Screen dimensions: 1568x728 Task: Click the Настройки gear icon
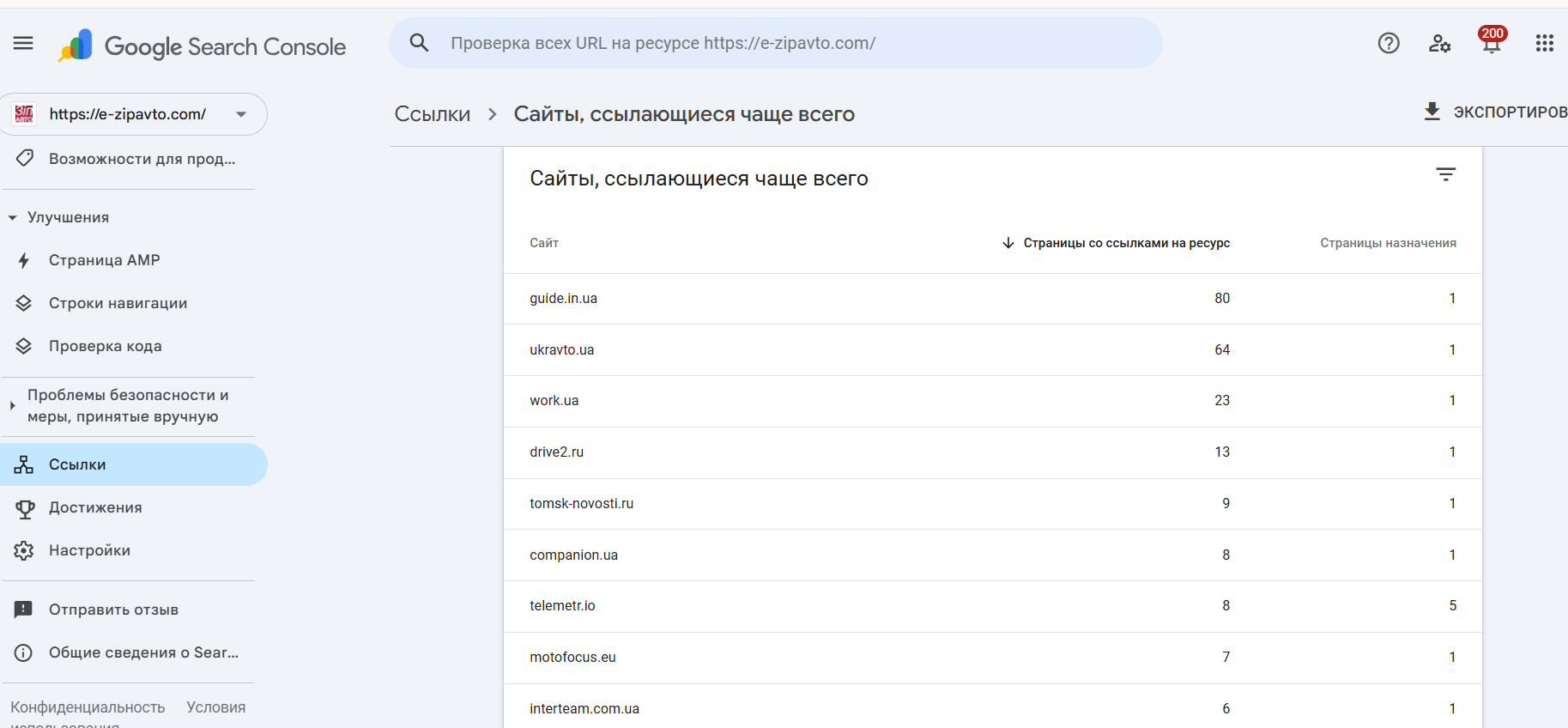(24, 550)
